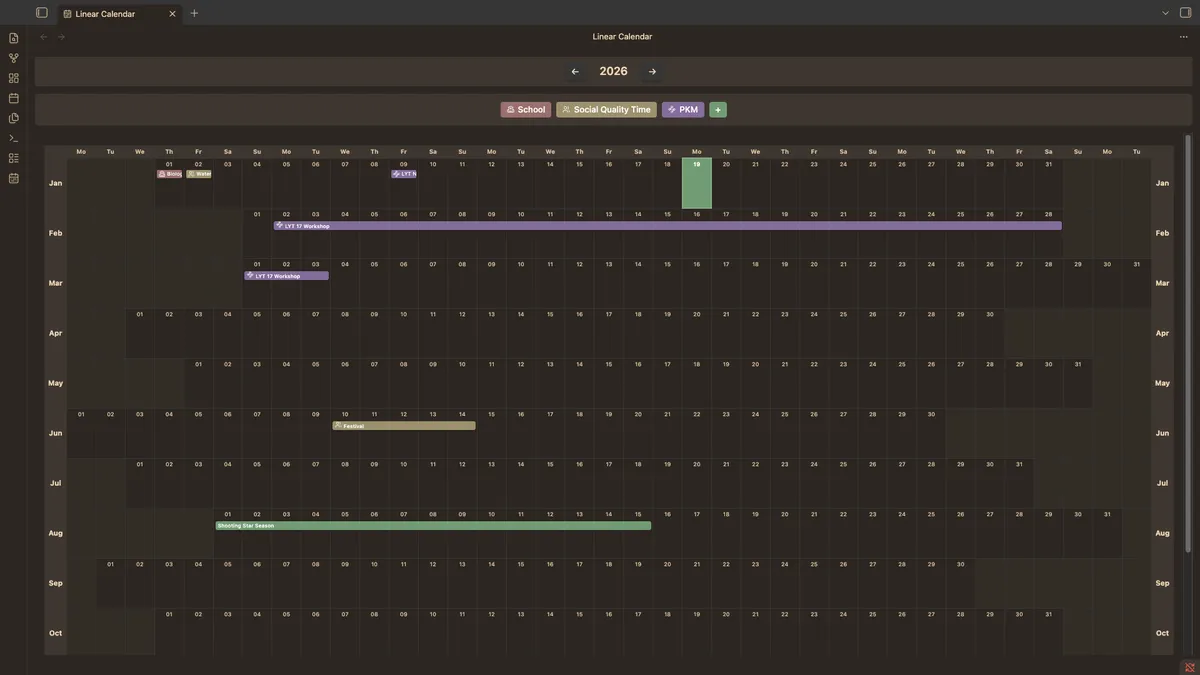Viewport: 1200px width, 675px height.
Task: Open graph view from the ribbon
Action: 14,58
